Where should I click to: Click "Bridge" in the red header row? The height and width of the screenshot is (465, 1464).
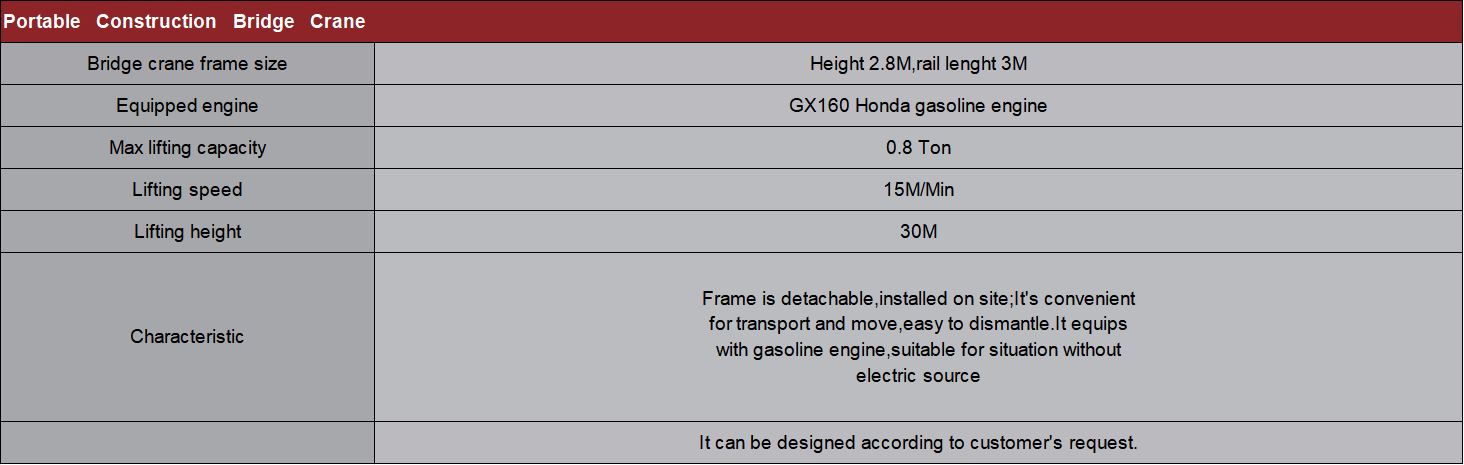(x=263, y=22)
